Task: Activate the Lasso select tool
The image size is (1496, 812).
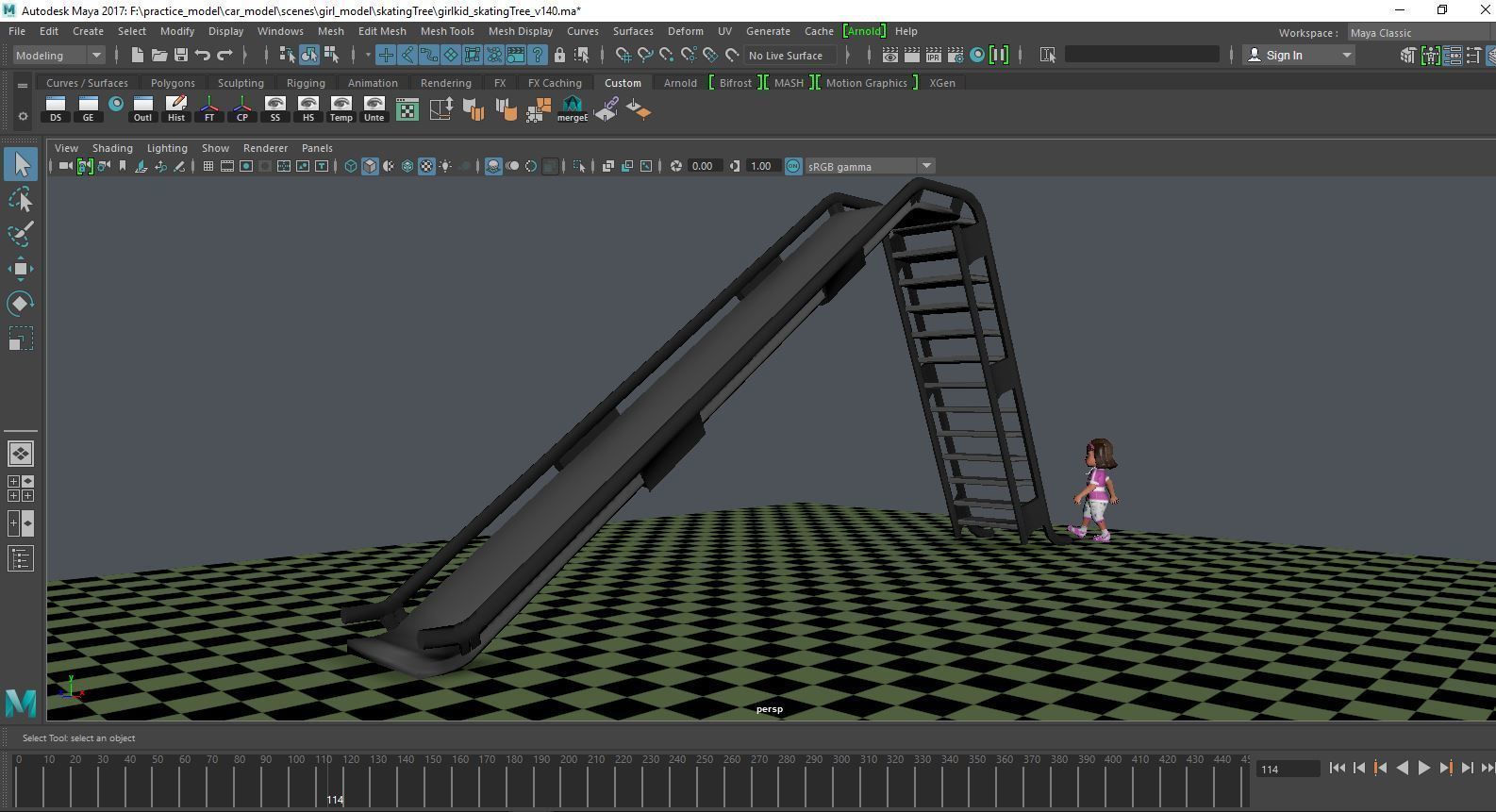Action: coord(21,200)
